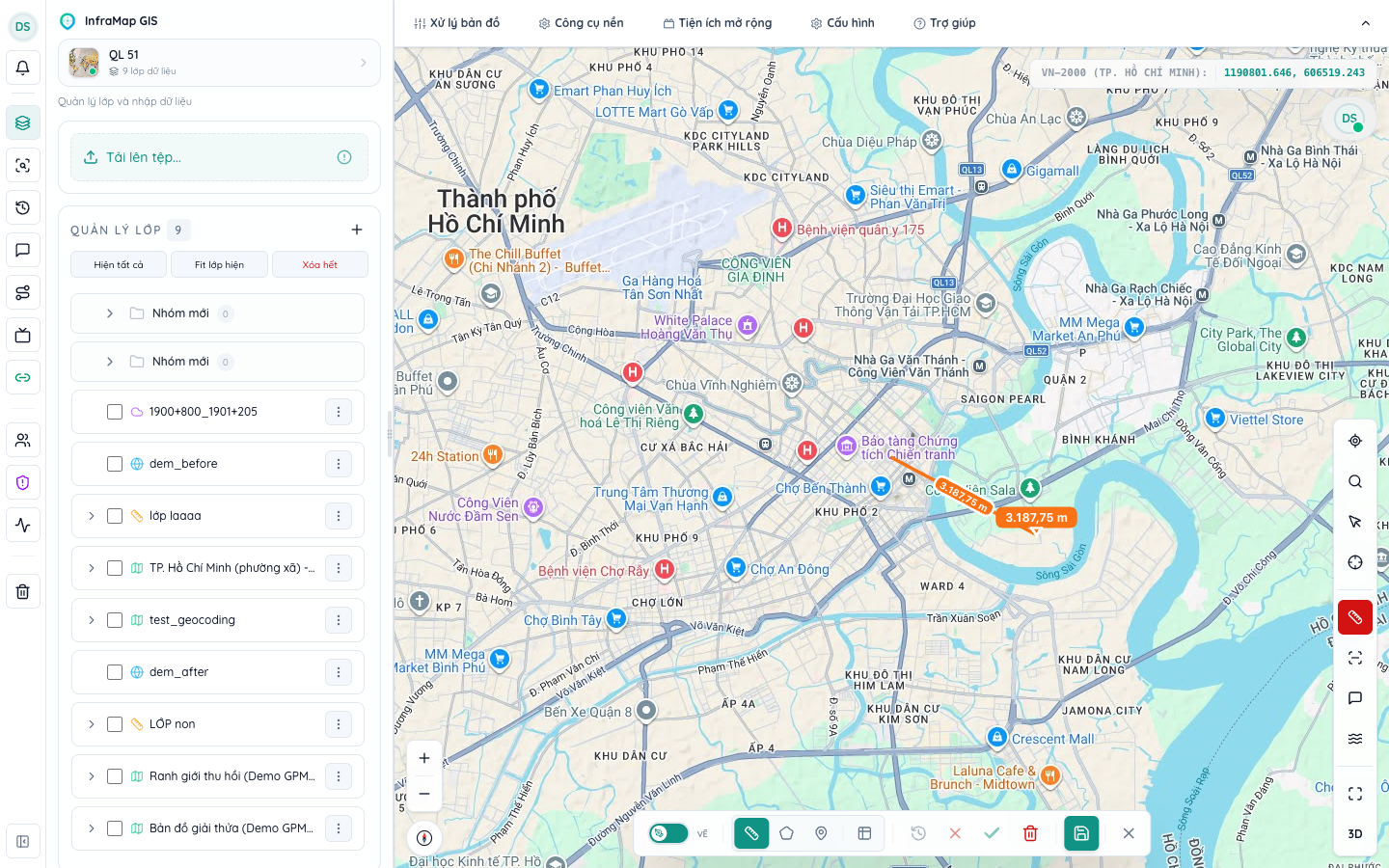Activate the crosshair target tool
This screenshot has width=1389, height=868.
coord(1355,562)
